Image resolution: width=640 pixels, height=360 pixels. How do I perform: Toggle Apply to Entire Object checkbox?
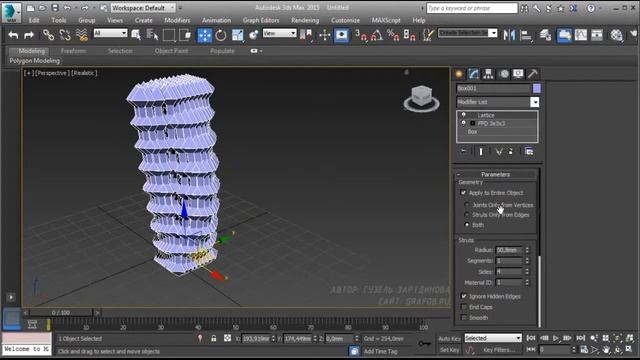[463, 193]
